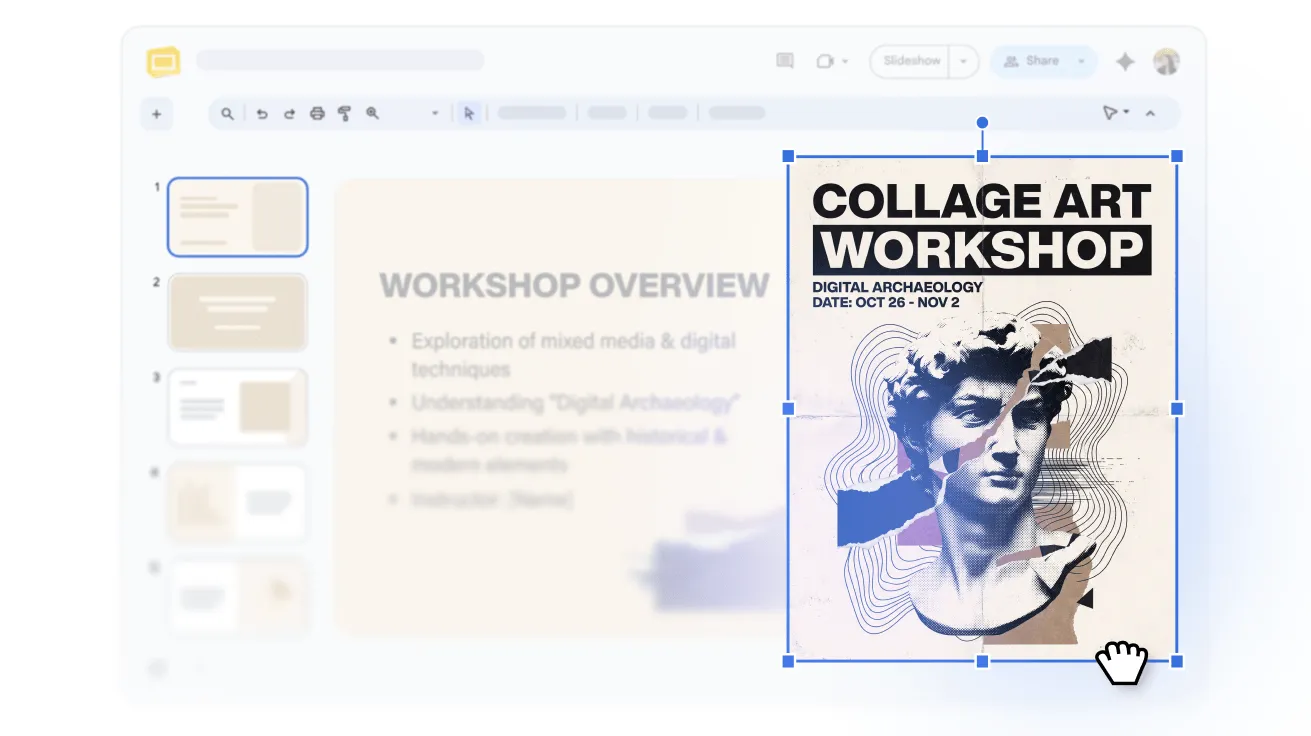Click the "Understanding Digital Archaeology" bullet
This screenshot has height=736, width=1311.
pyautogui.click(x=575, y=403)
